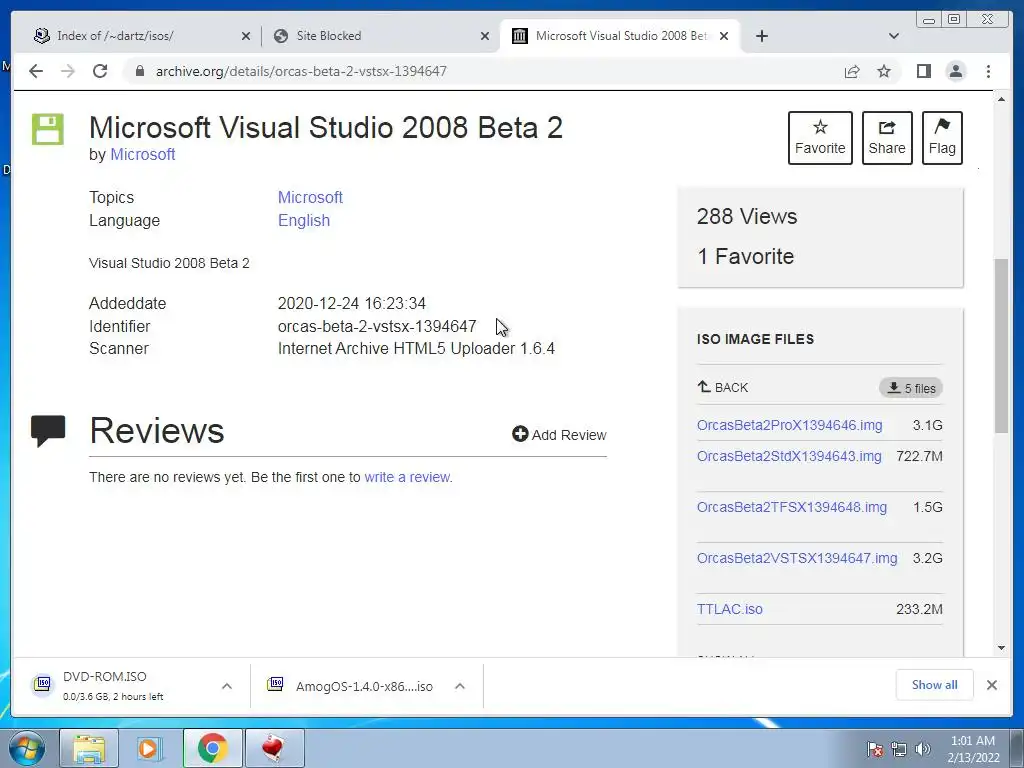
Task: Click the Flag button
Action: [942, 138]
